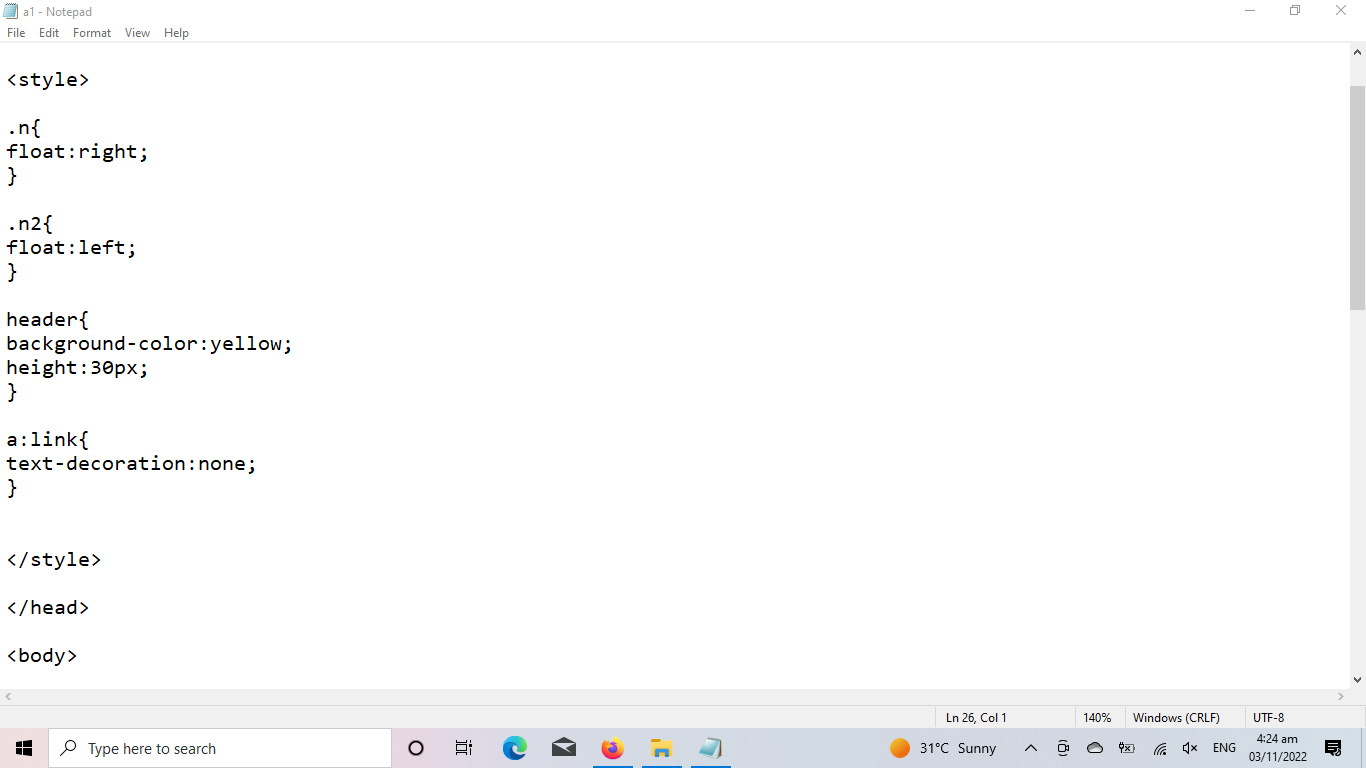
Task: Open Task View in the taskbar
Action: point(464,748)
